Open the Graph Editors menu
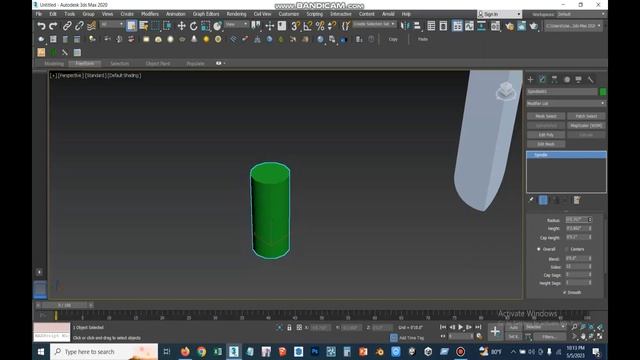 click(x=206, y=14)
